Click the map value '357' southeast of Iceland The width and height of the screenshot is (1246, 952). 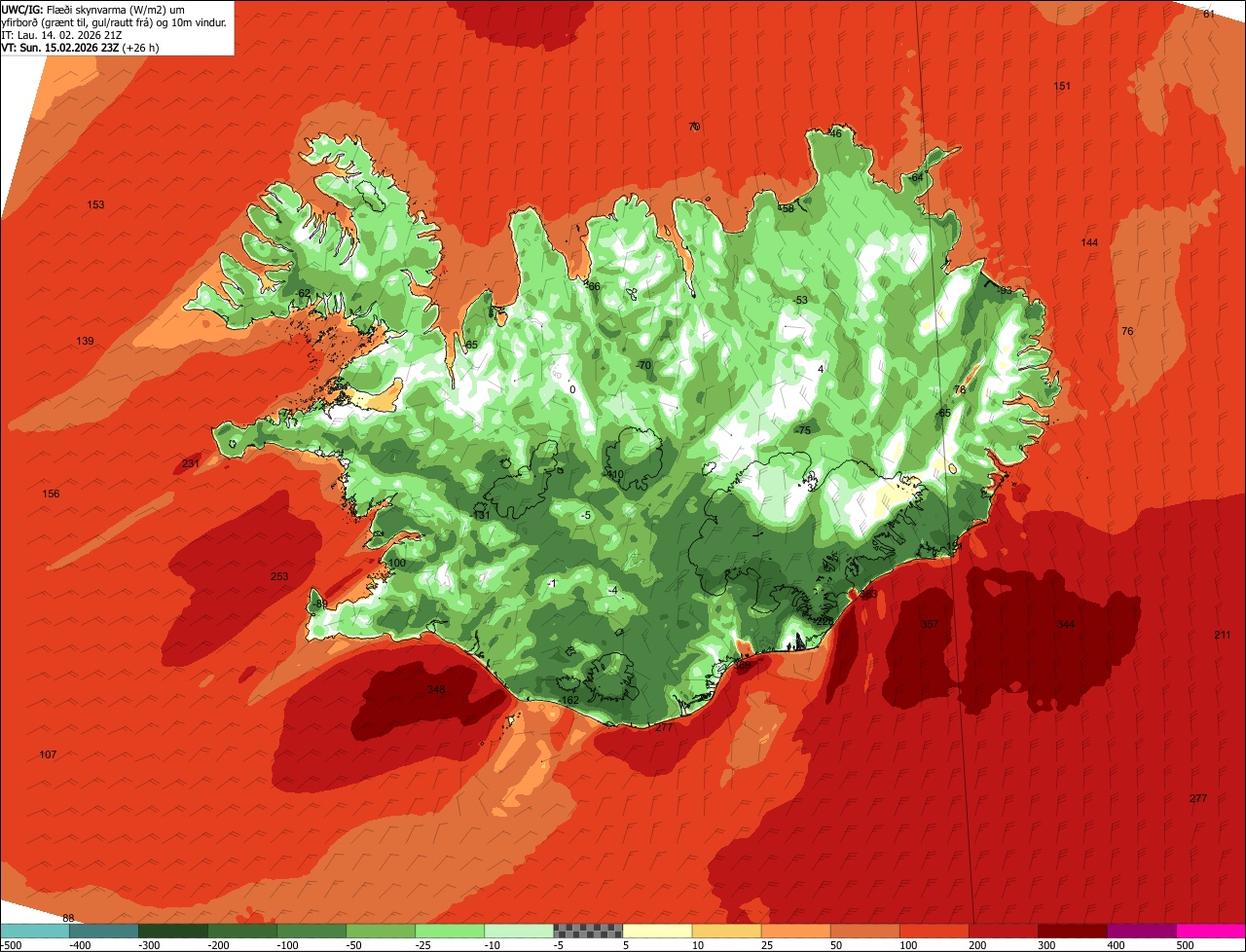[930, 624]
